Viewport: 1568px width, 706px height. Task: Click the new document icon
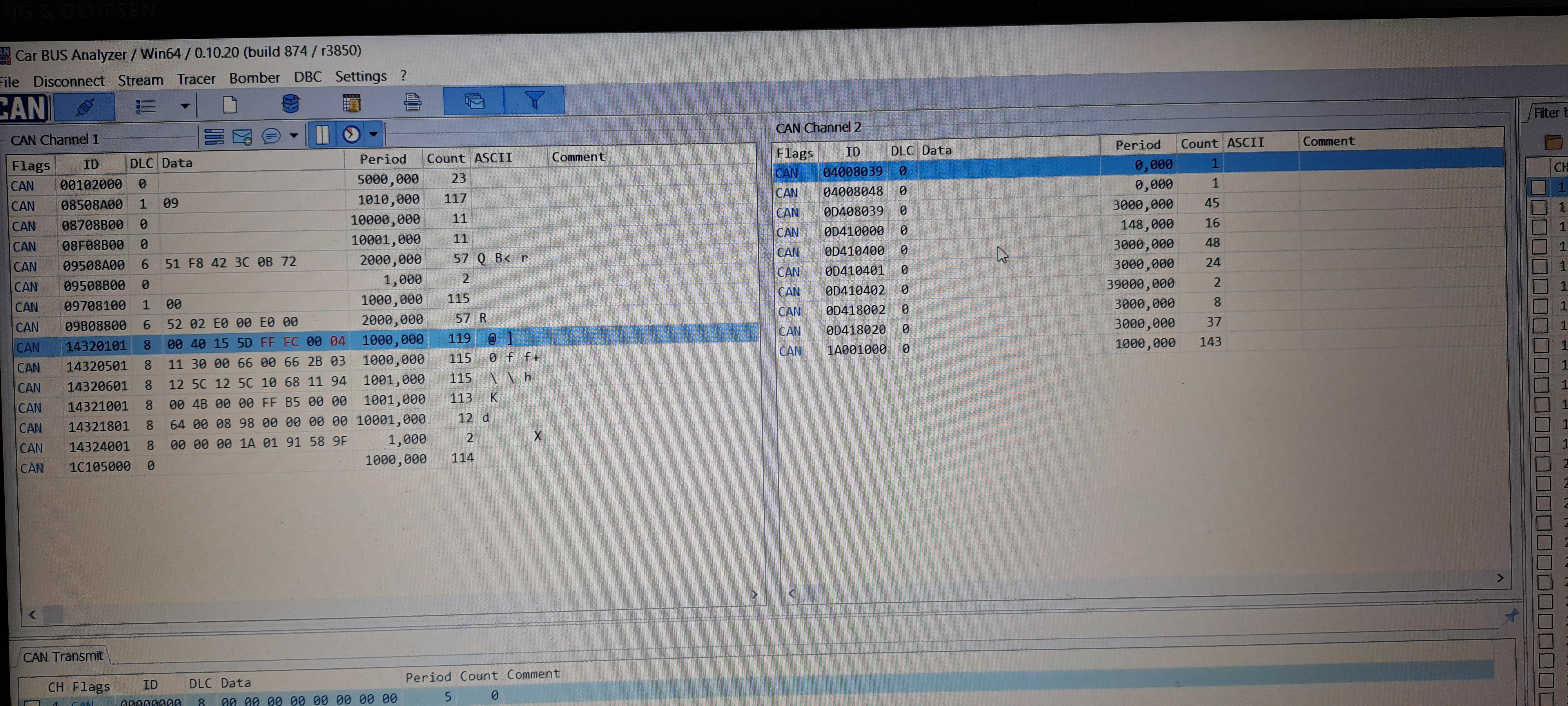click(229, 105)
